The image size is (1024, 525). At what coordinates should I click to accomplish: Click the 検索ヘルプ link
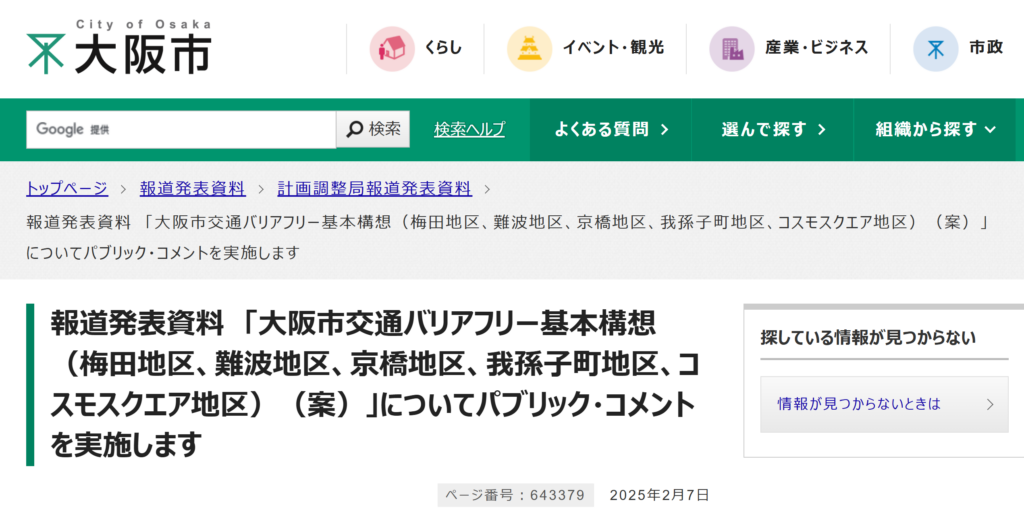point(469,129)
